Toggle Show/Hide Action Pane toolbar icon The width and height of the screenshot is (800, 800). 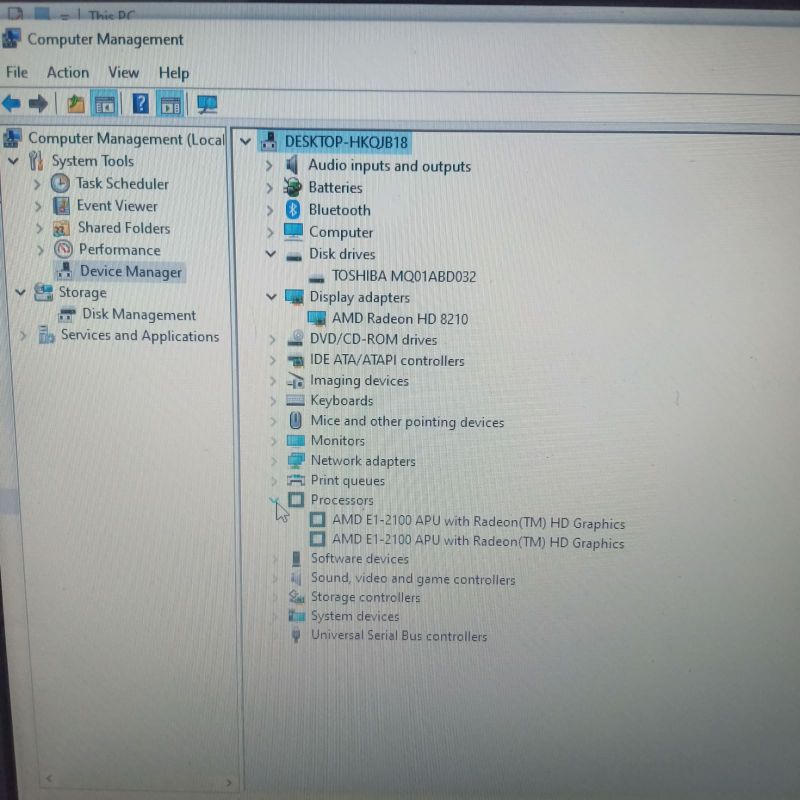[x=170, y=105]
